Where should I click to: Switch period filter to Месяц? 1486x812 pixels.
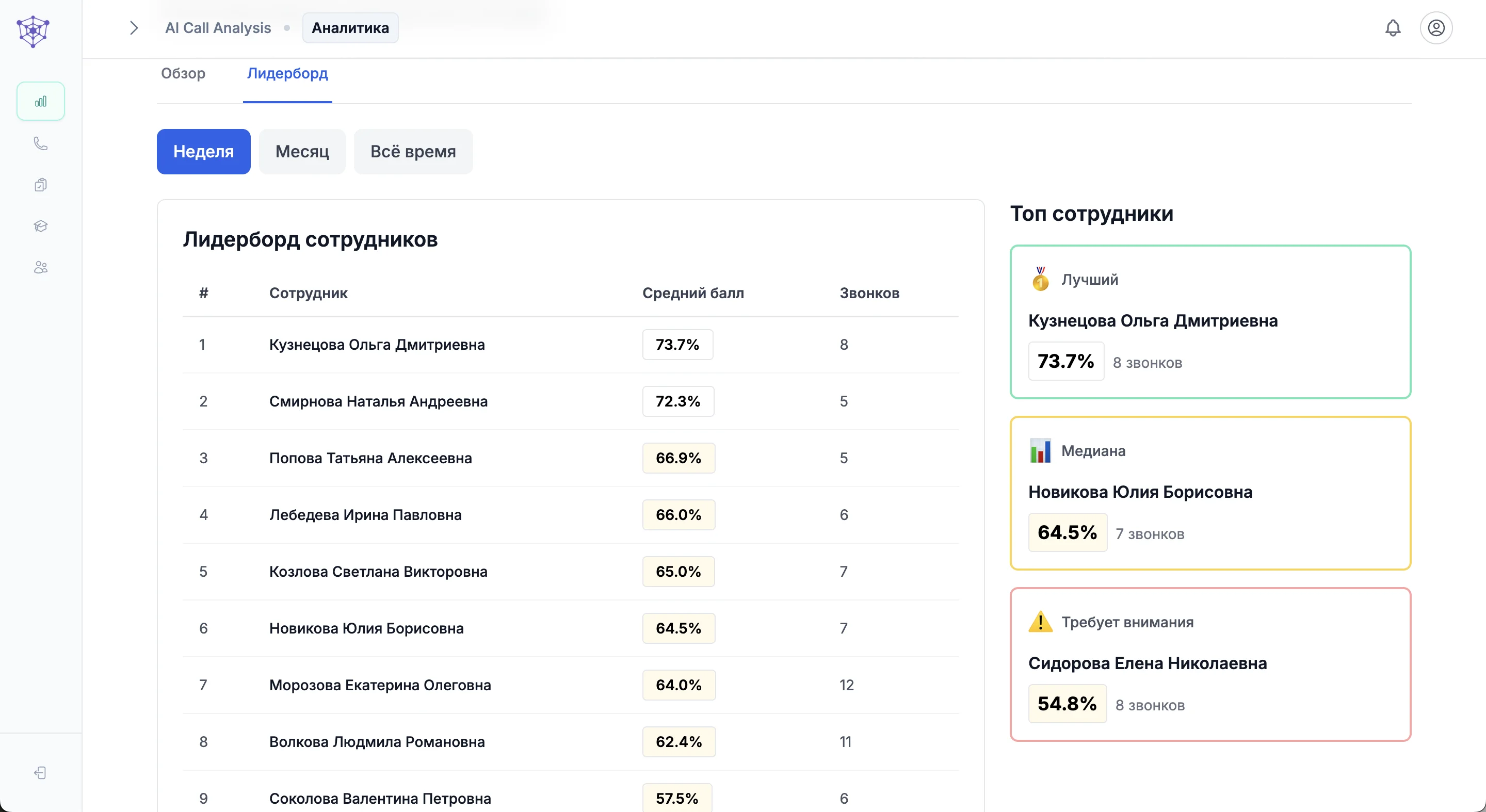point(302,152)
